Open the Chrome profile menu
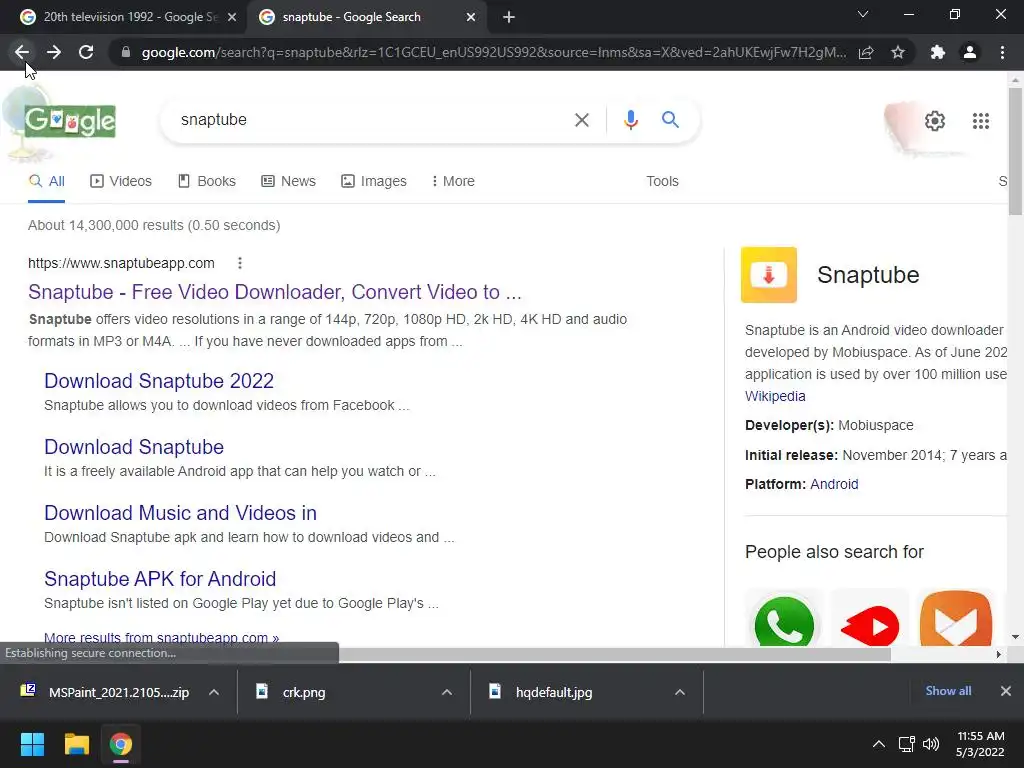 970,52
